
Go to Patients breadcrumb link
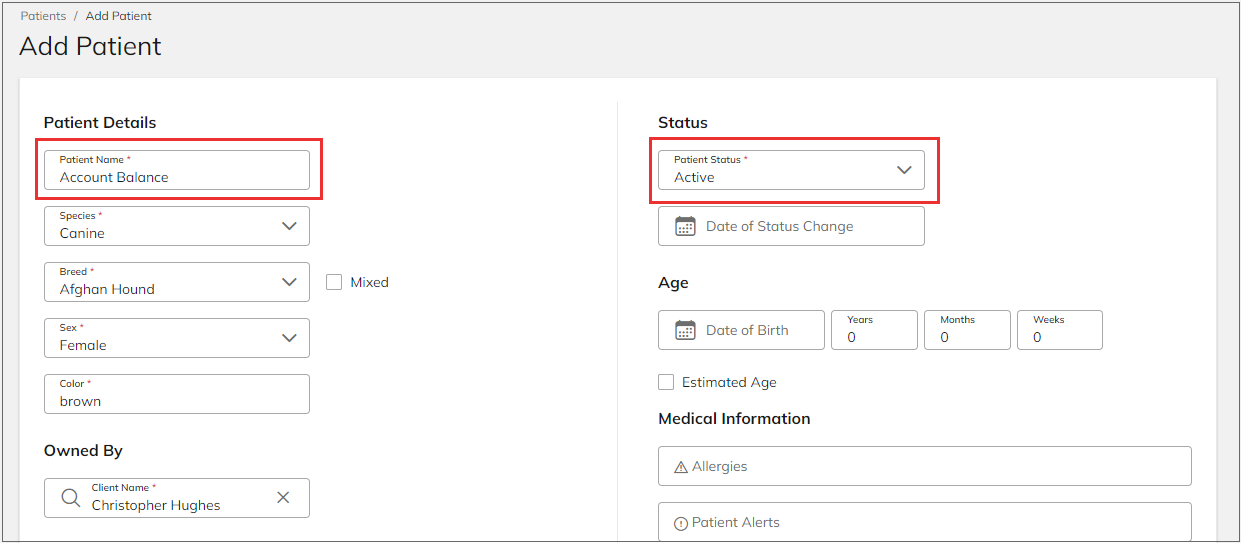[43, 16]
